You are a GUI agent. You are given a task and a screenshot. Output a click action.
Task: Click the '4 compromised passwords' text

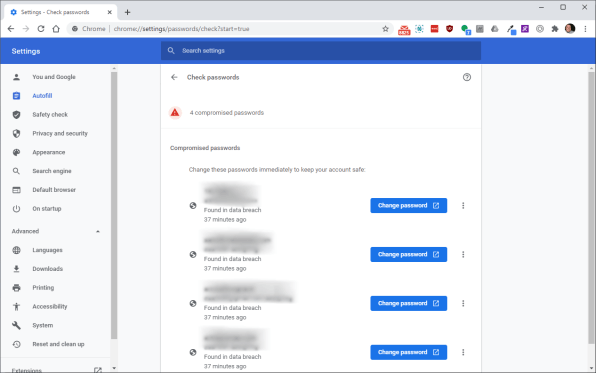tap(227, 113)
